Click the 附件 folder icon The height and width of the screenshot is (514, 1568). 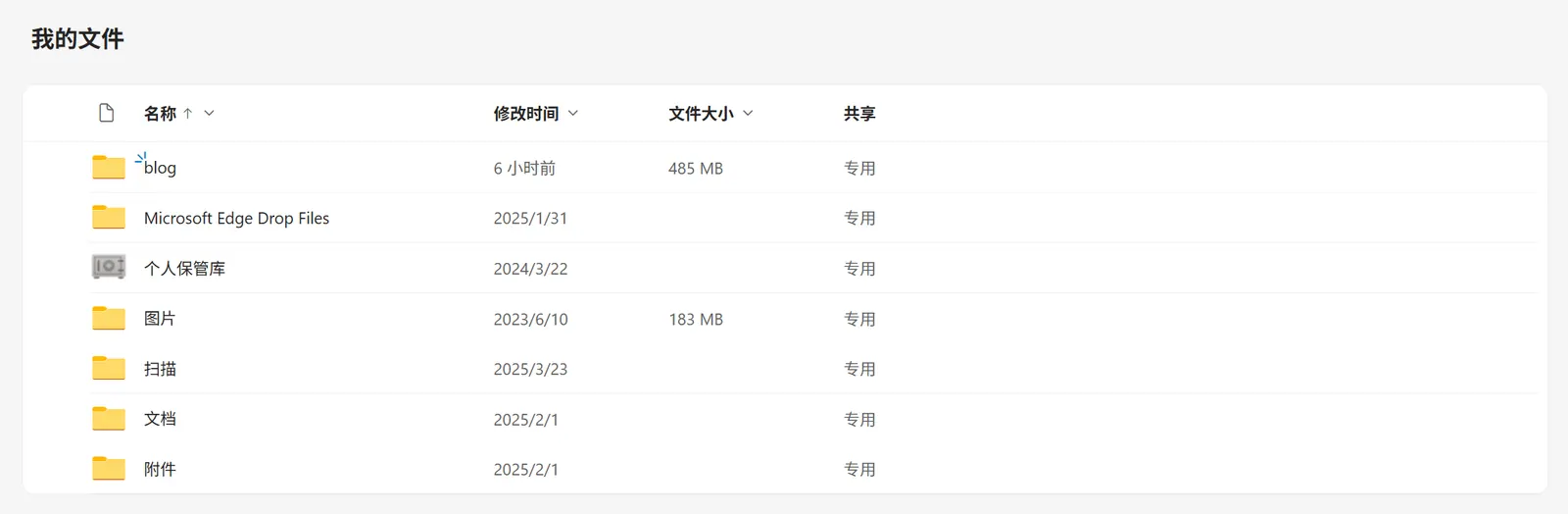tap(109, 469)
